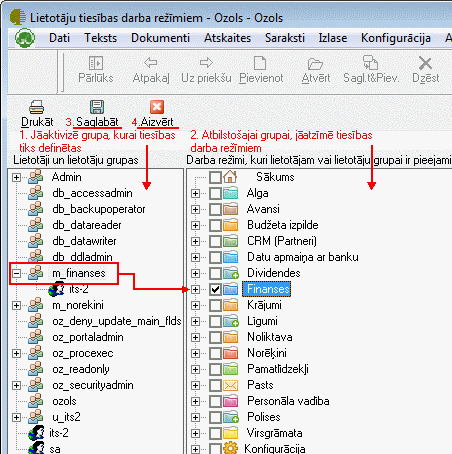This screenshot has height=454, width=452.
Task: Select the Pasts work mode item
Action: 260,385
